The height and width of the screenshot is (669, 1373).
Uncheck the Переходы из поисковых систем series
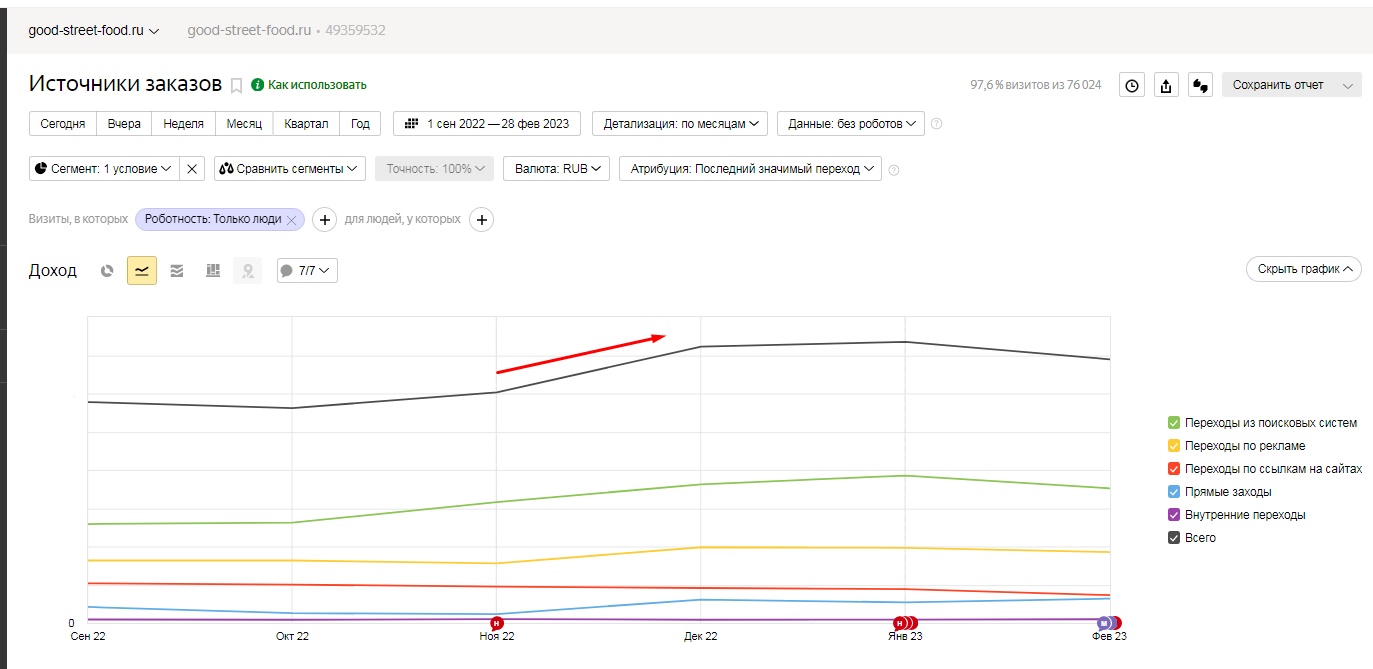coord(1174,423)
